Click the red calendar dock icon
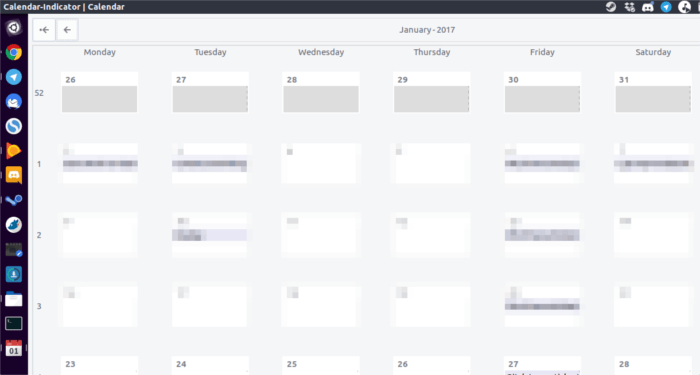 click(14, 348)
